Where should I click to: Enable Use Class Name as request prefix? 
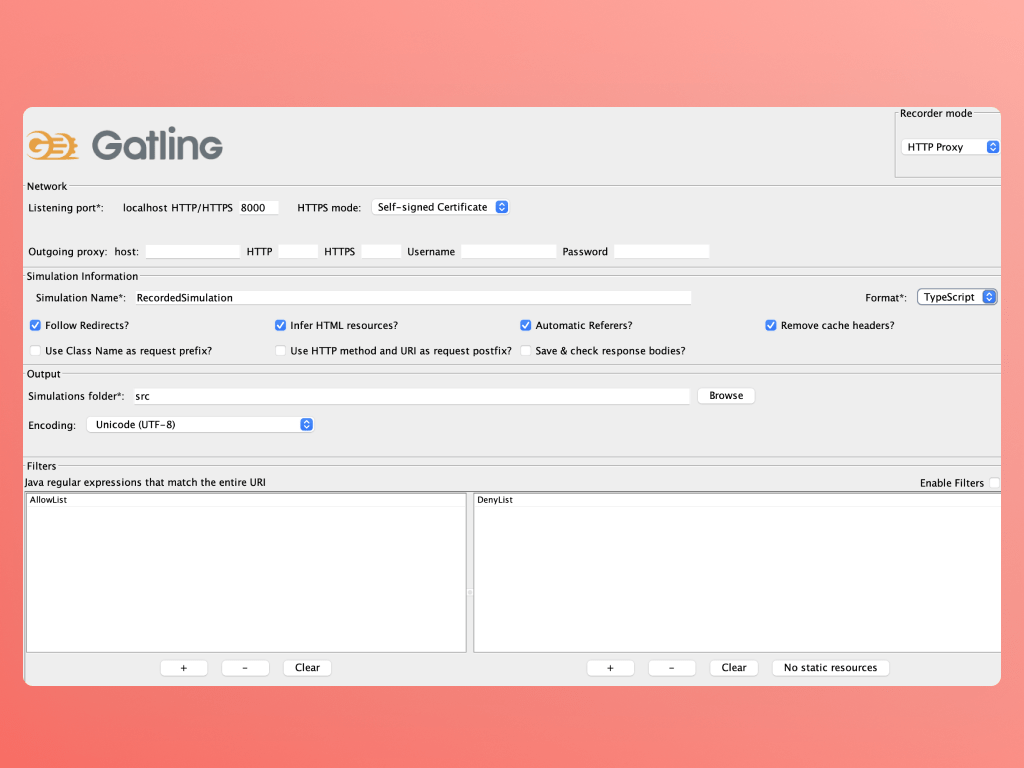coord(35,351)
